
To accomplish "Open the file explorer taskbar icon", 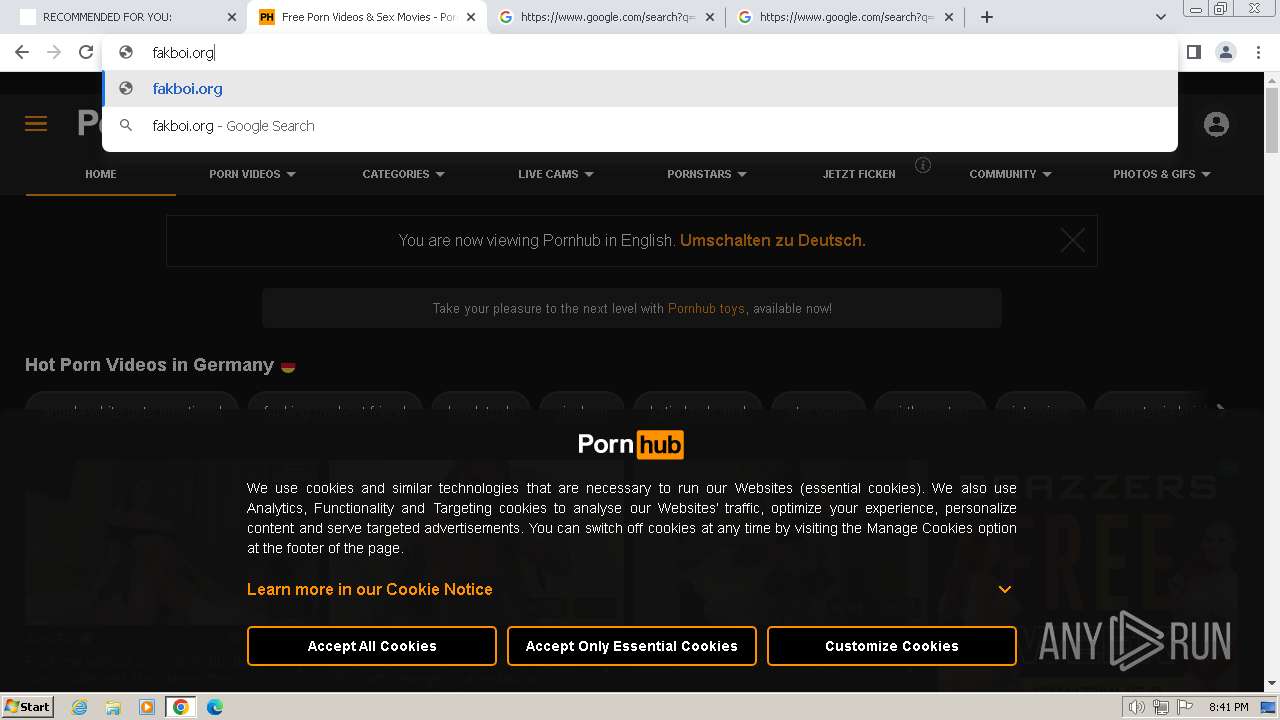I will click(113, 707).
